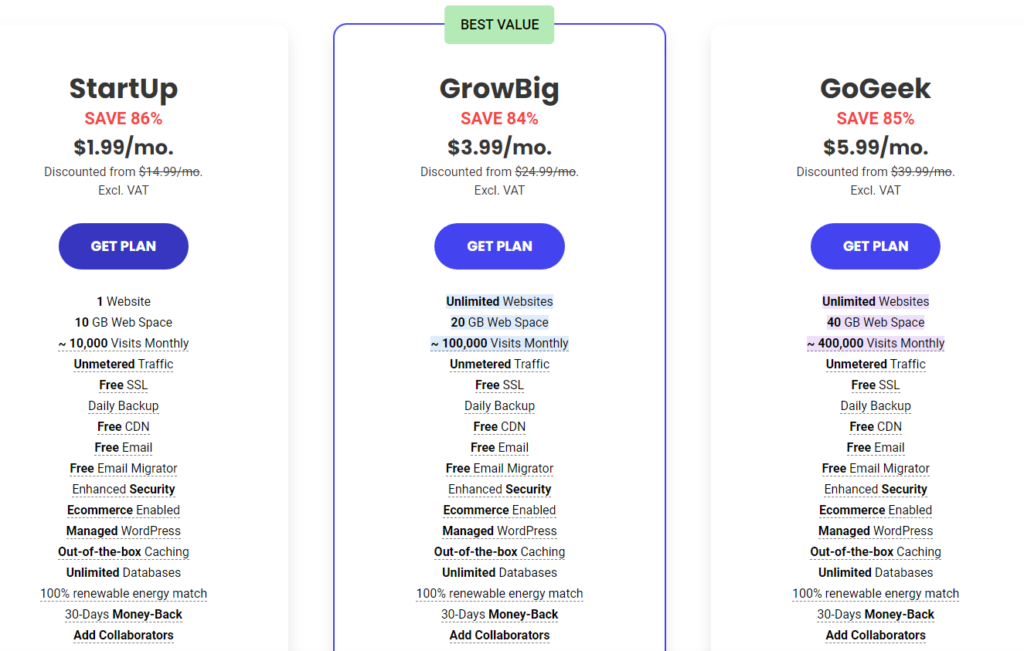Click Add Collaborators in GoGeek plan

click(875, 636)
